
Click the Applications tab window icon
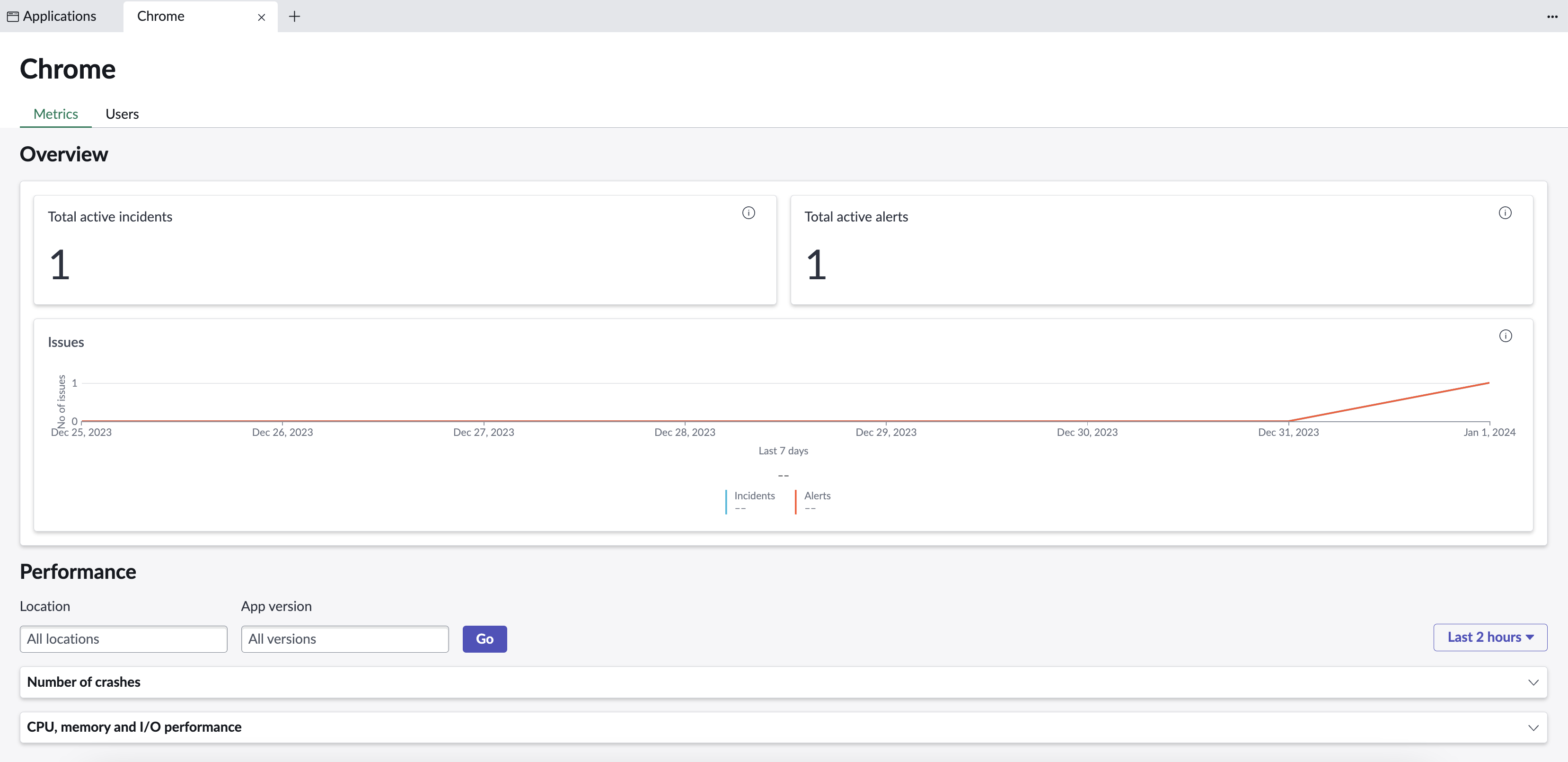pyautogui.click(x=13, y=17)
